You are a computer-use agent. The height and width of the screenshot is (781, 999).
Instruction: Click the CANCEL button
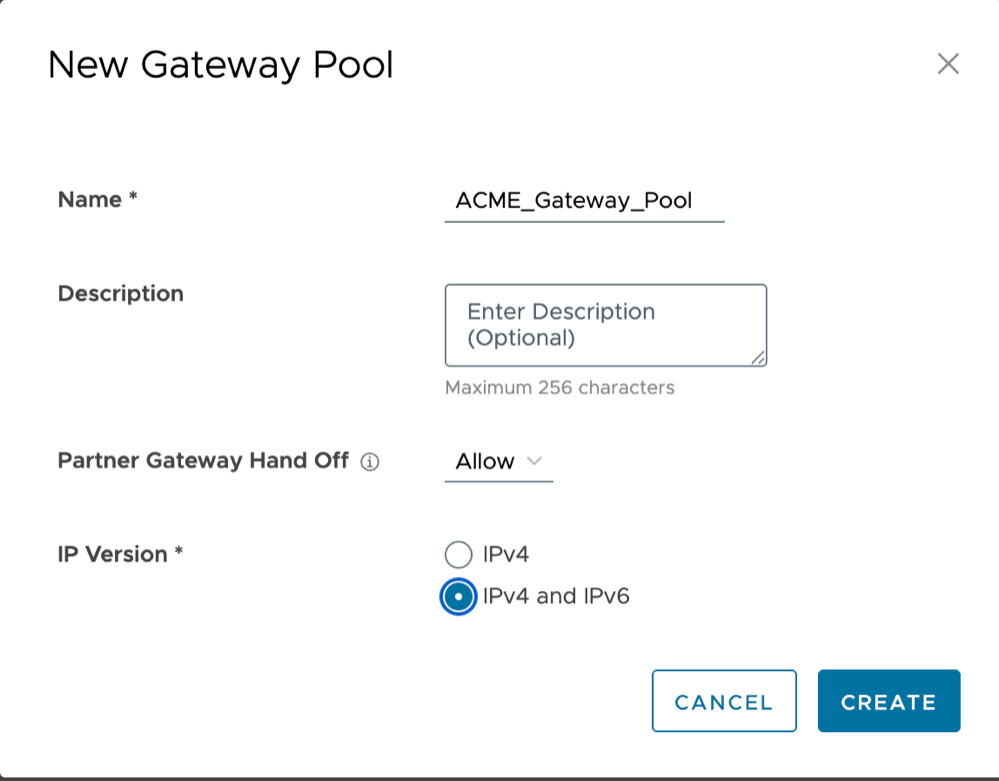(724, 701)
